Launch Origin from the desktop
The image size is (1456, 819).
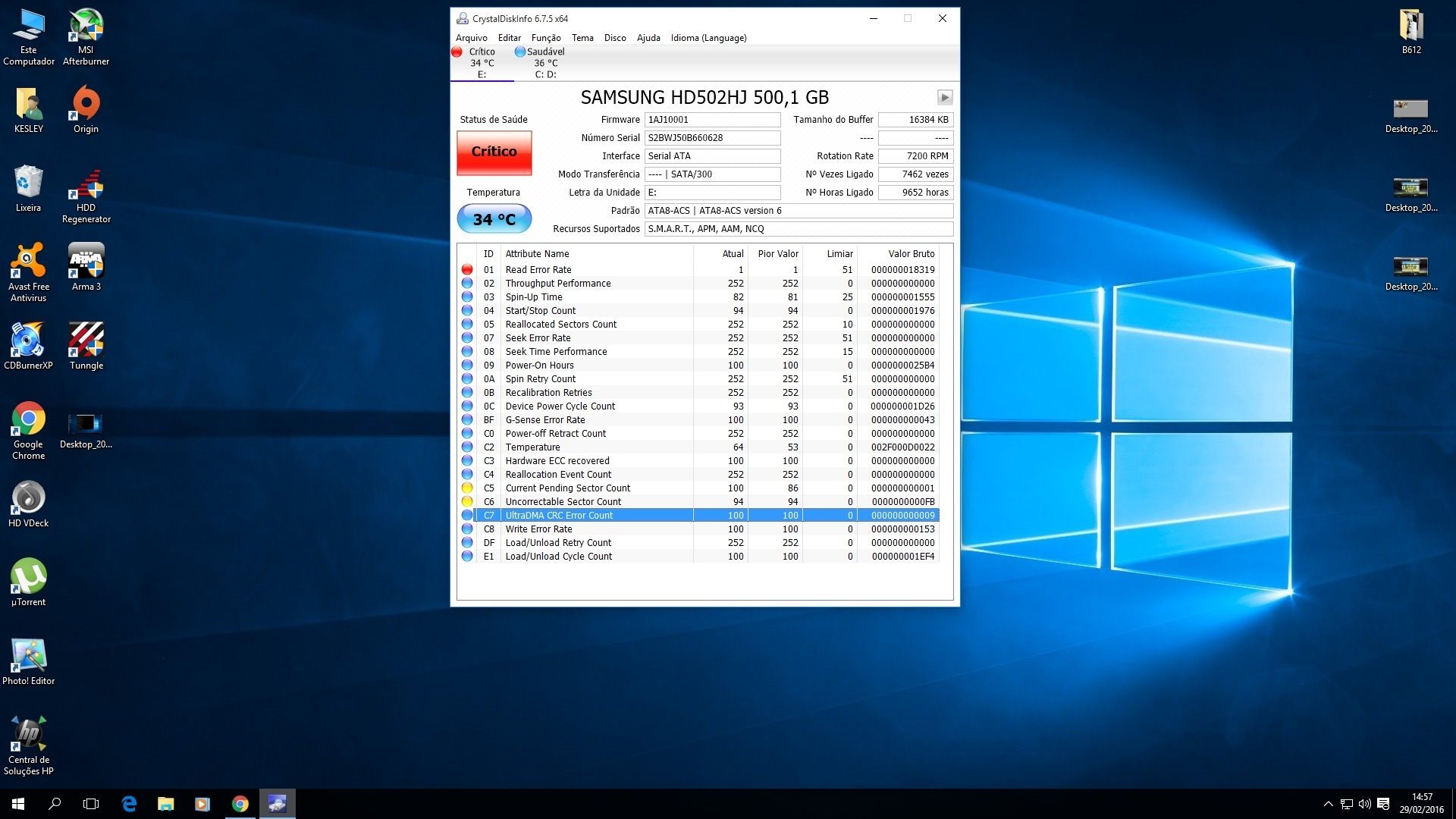[86, 110]
